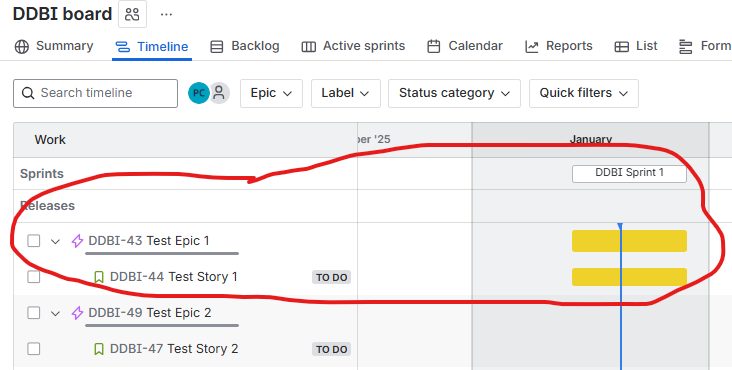Switch to the Active sprints tab
The width and height of the screenshot is (732, 370).
click(353, 46)
